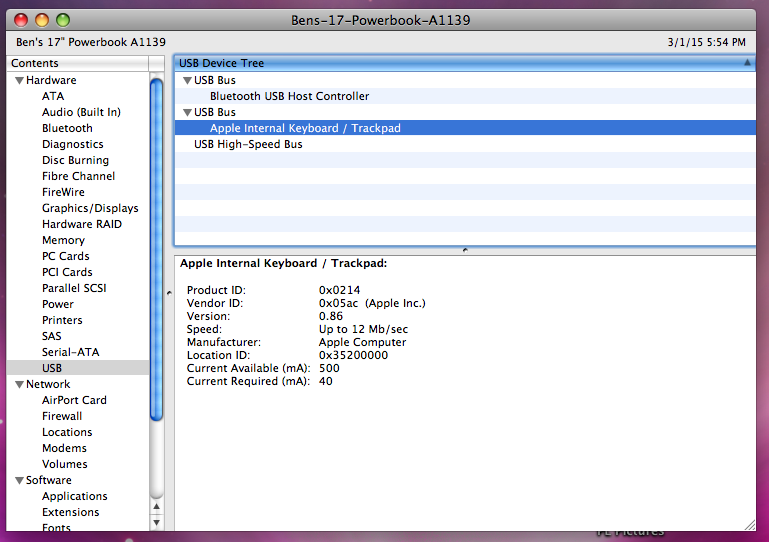This screenshot has width=769, height=542.
Task: Click the green zoom window button
Action: (63, 20)
